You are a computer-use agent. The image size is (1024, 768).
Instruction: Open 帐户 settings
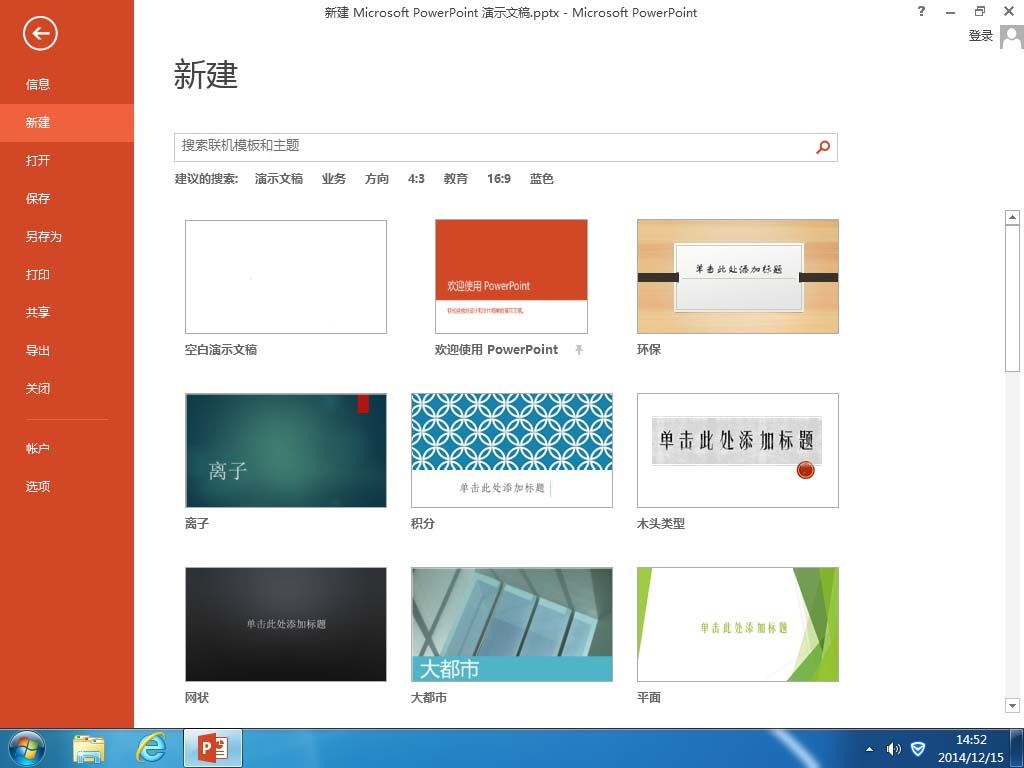click(67, 449)
